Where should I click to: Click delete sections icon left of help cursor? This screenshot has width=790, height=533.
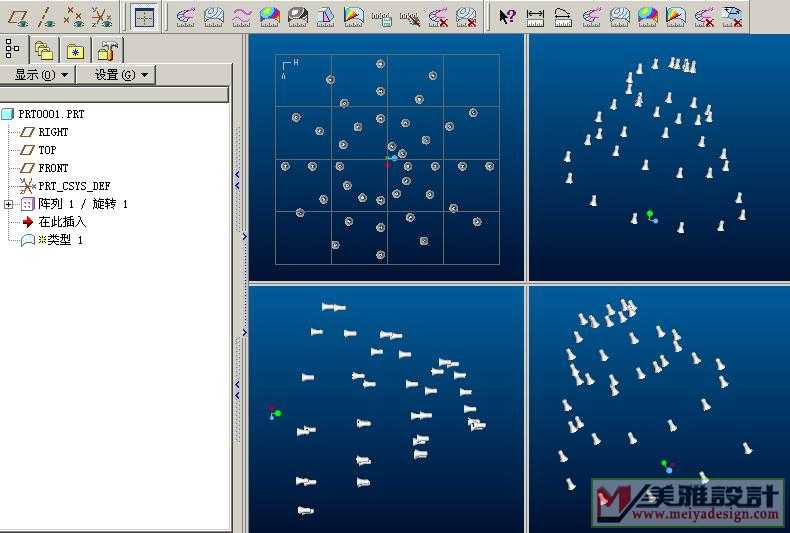tap(466, 17)
